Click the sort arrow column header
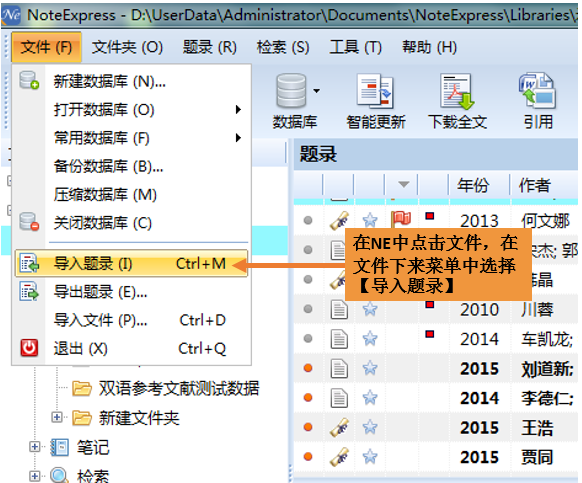This screenshot has height=483, width=582. (x=403, y=184)
